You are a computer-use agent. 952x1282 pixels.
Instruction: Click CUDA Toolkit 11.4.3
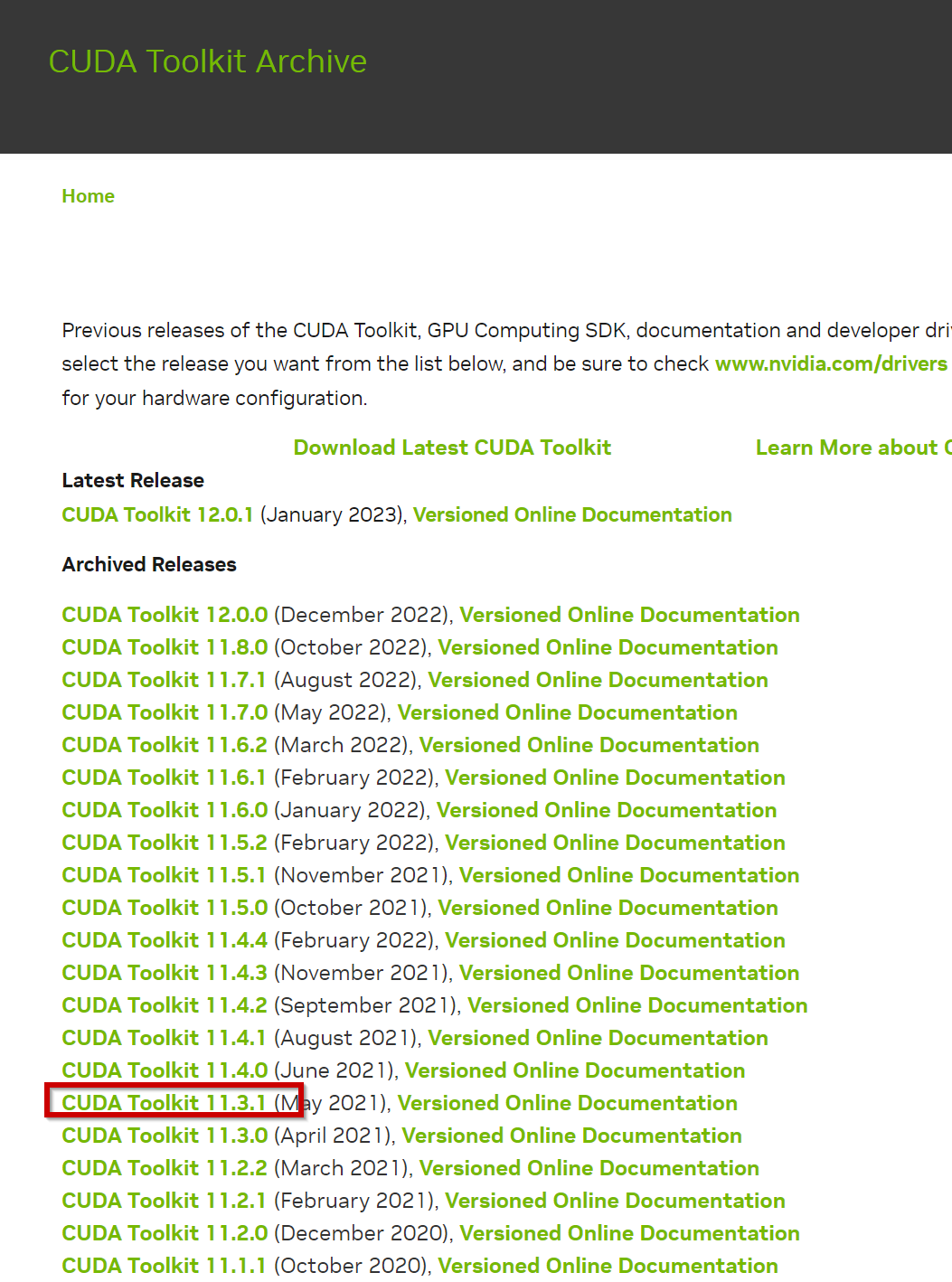point(165,973)
